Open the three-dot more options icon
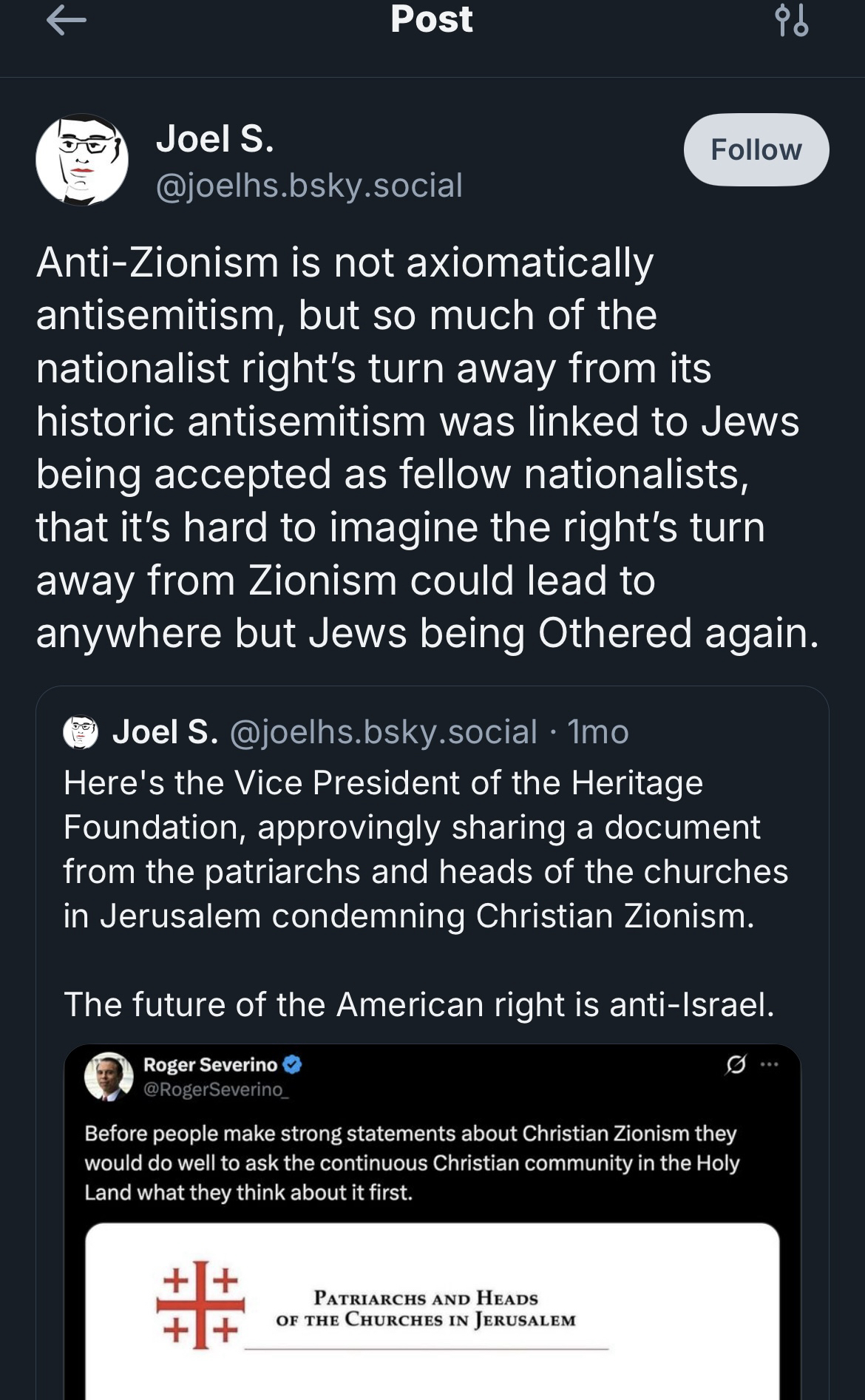865x1400 pixels. (770, 1064)
